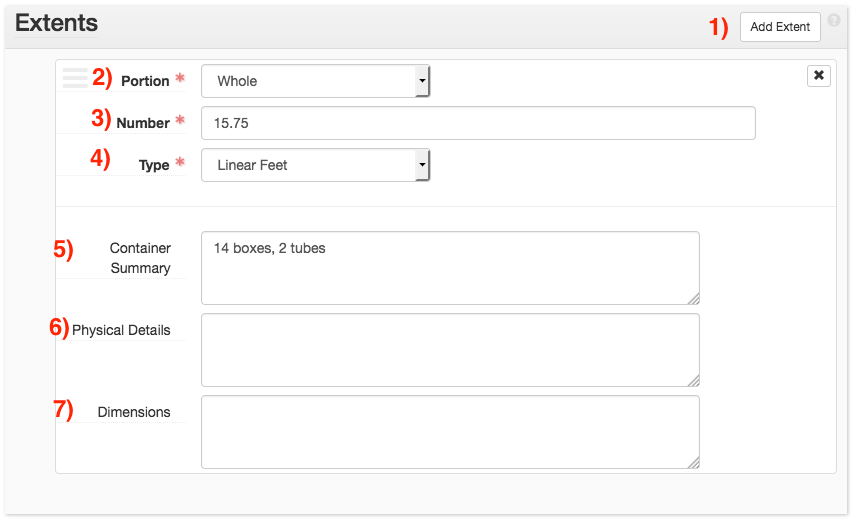Expand the Type dropdown showing Linear Feet
854x521 pixels.
315,165
